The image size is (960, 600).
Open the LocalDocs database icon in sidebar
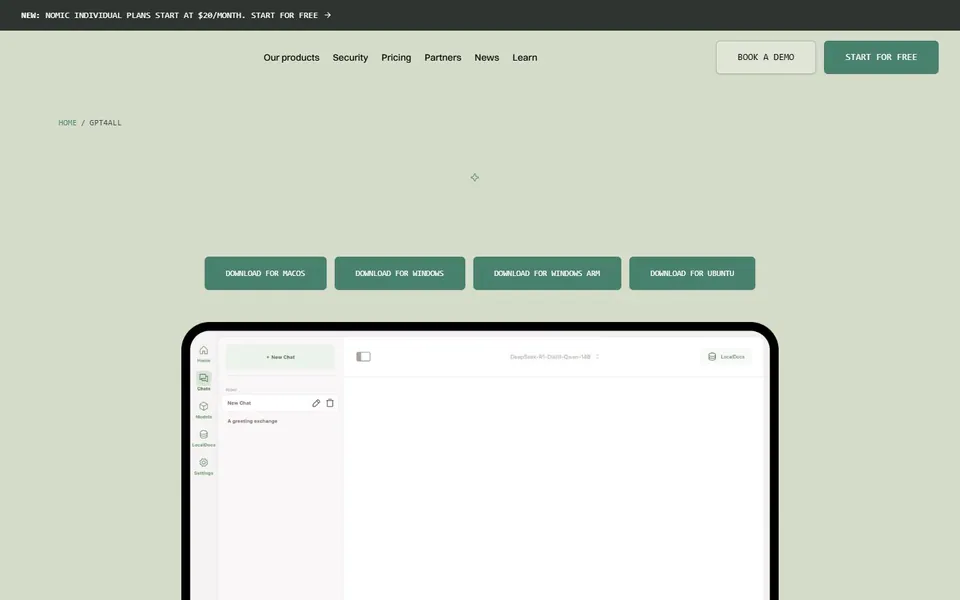203,435
